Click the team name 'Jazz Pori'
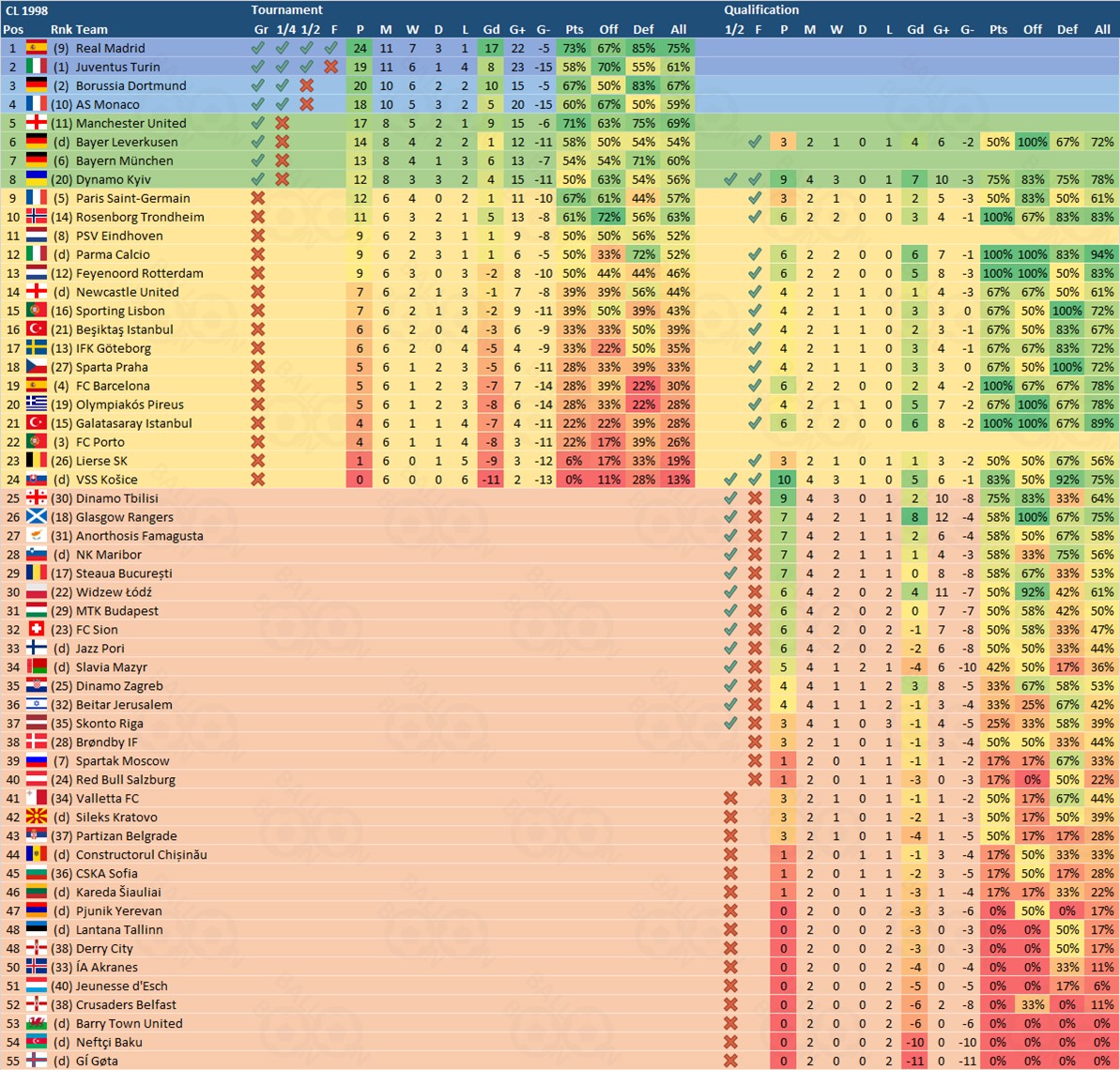 (100, 648)
